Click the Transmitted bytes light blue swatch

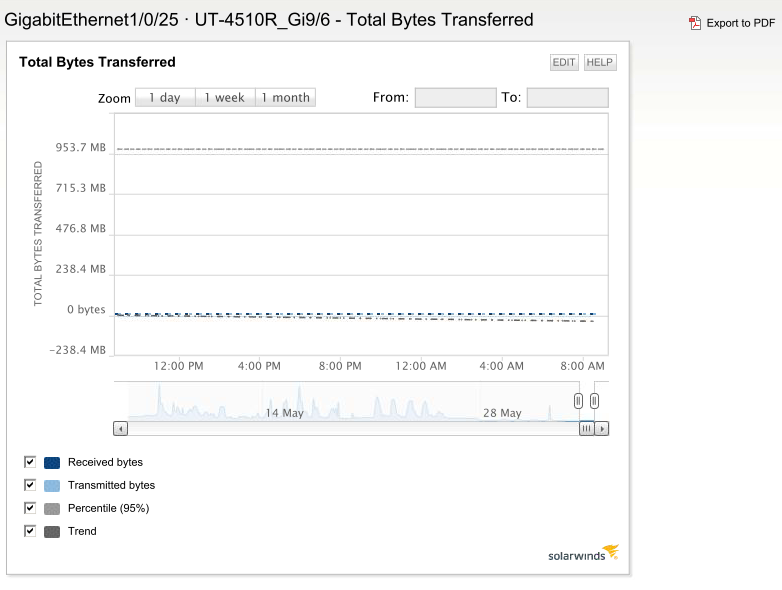point(52,486)
